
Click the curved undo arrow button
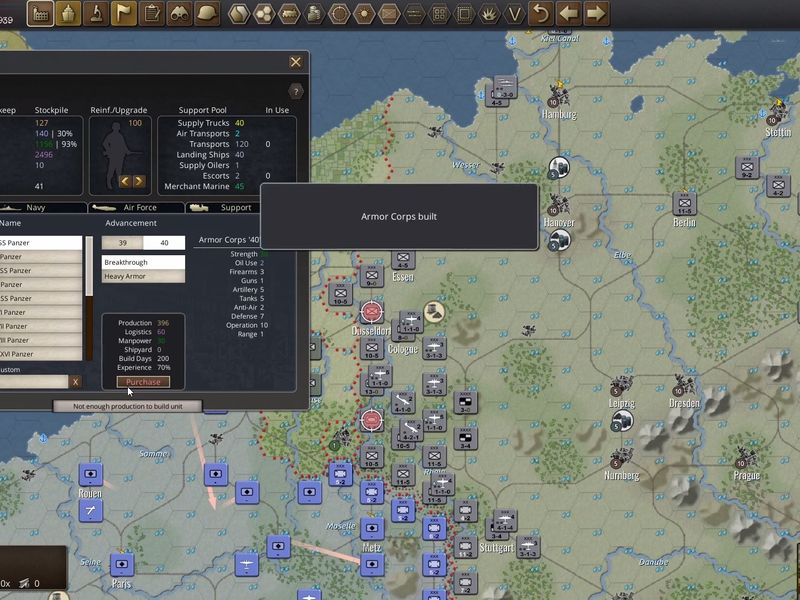[541, 13]
